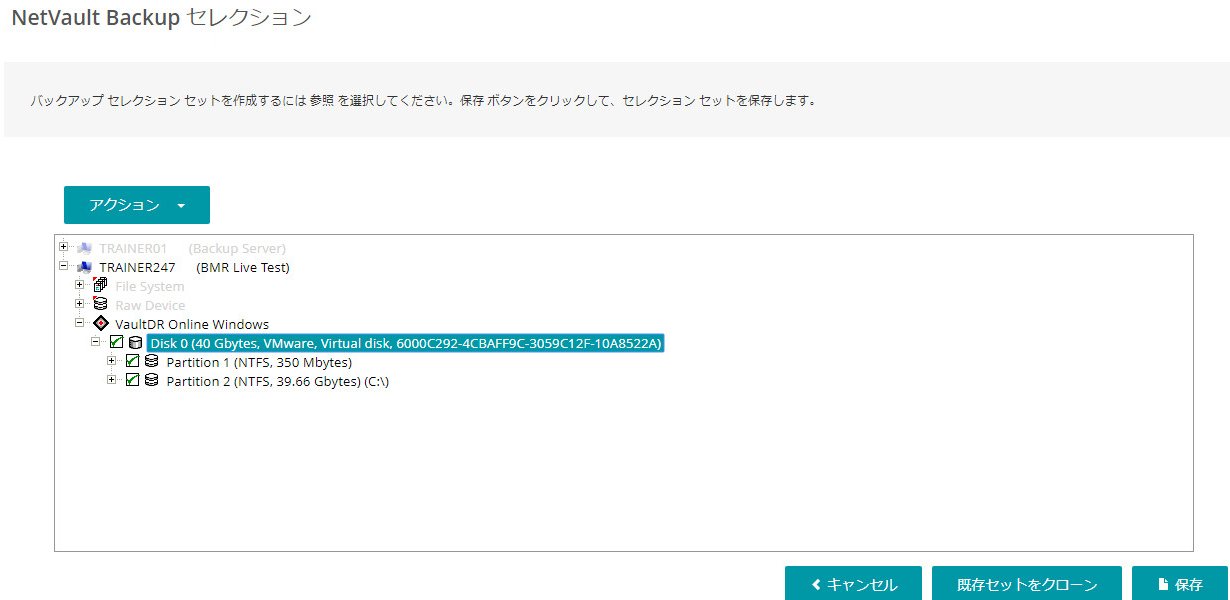Click the NetVault Backup セレクション heading
The height and width of the screenshot is (600, 1230).
(x=161, y=18)
